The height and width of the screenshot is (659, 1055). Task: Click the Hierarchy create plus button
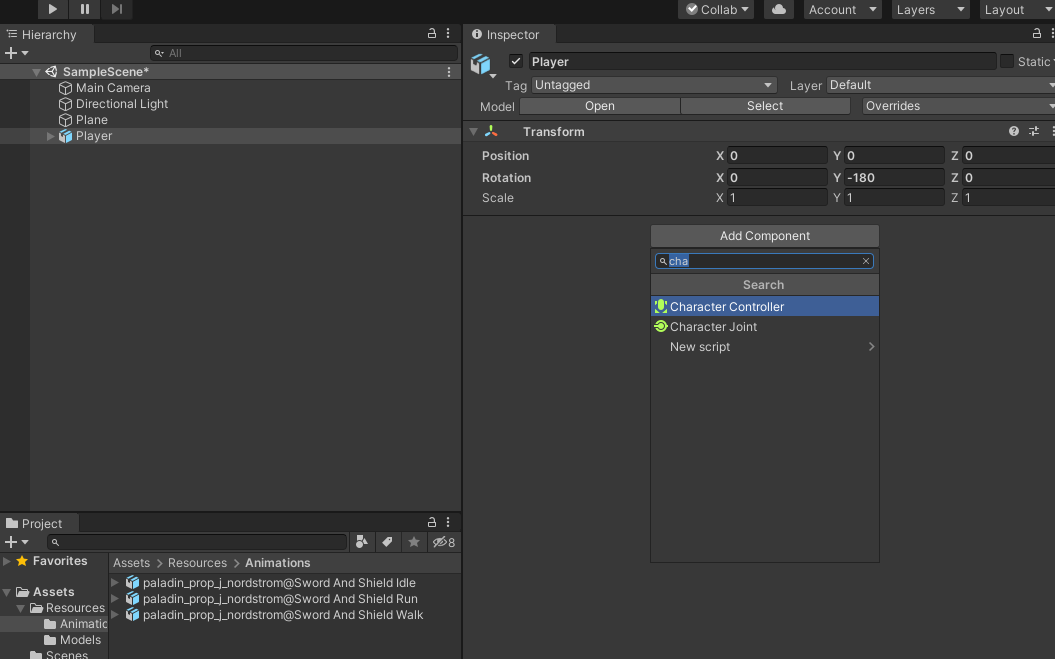click(16, 53)
